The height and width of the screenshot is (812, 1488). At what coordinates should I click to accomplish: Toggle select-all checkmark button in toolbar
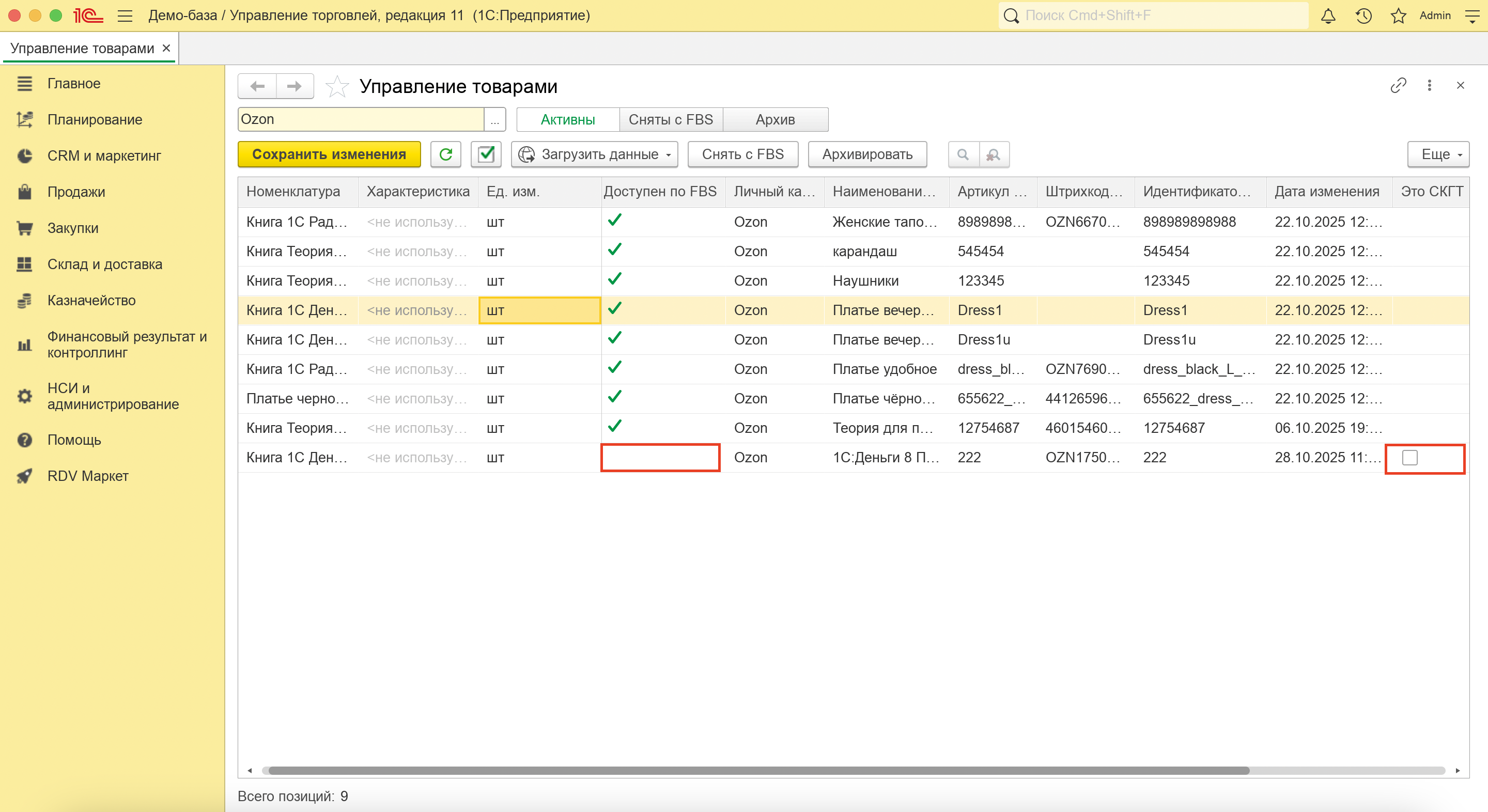[486, 154]
